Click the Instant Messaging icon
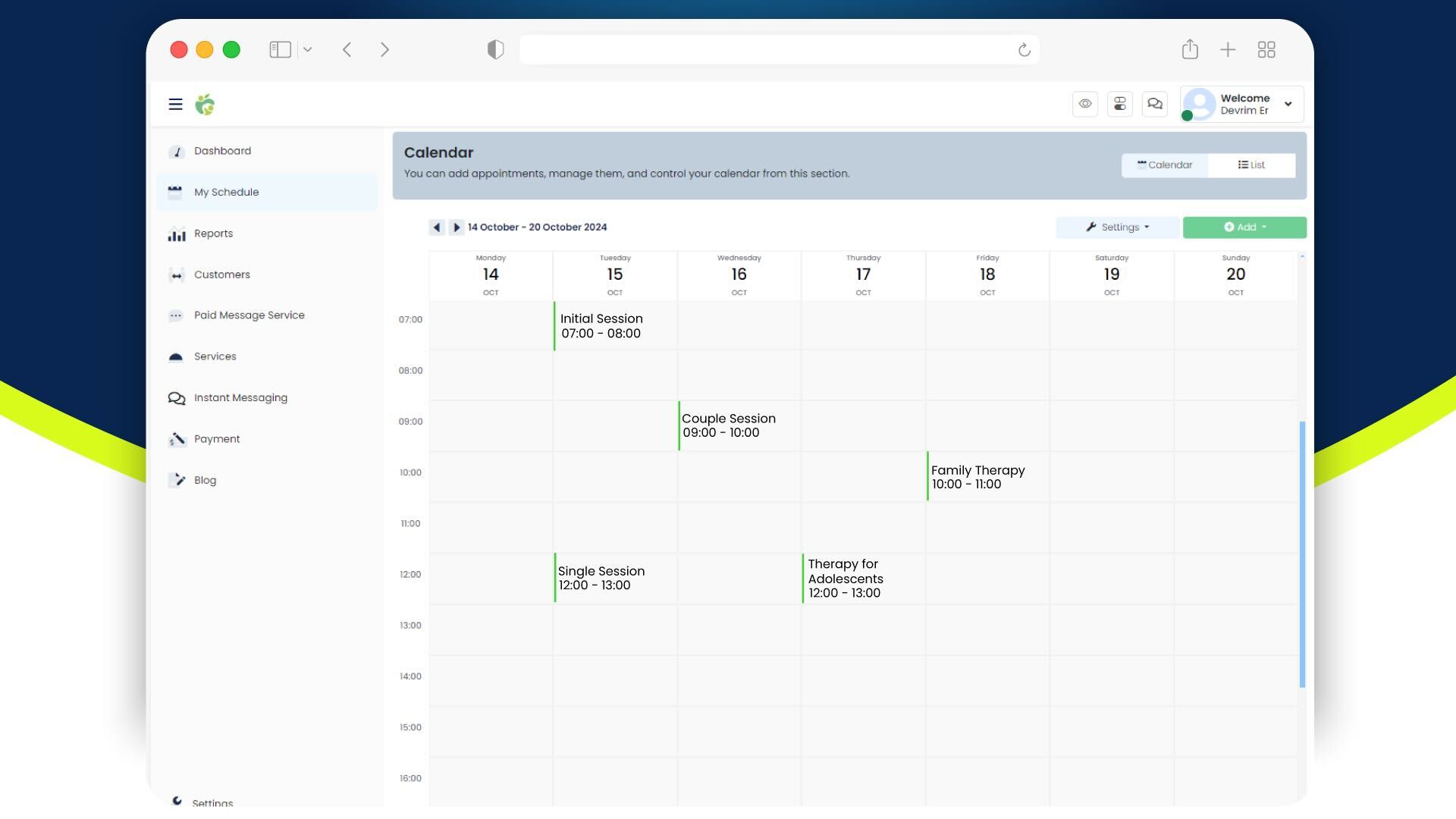The width and height of the screenshot is (1456, 819). click(176, 398)
